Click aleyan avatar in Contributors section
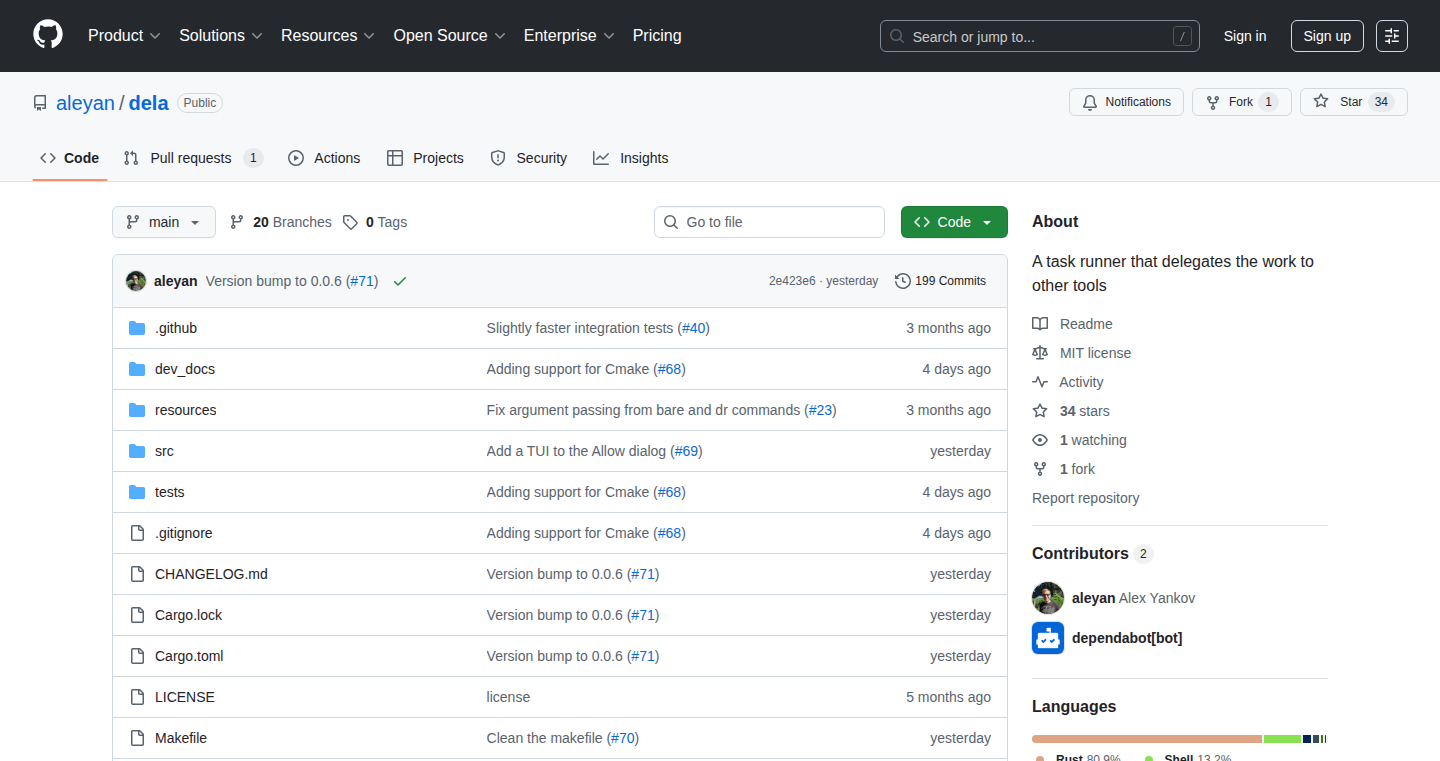1440x761 pixels. click(x=1048, y=598)
